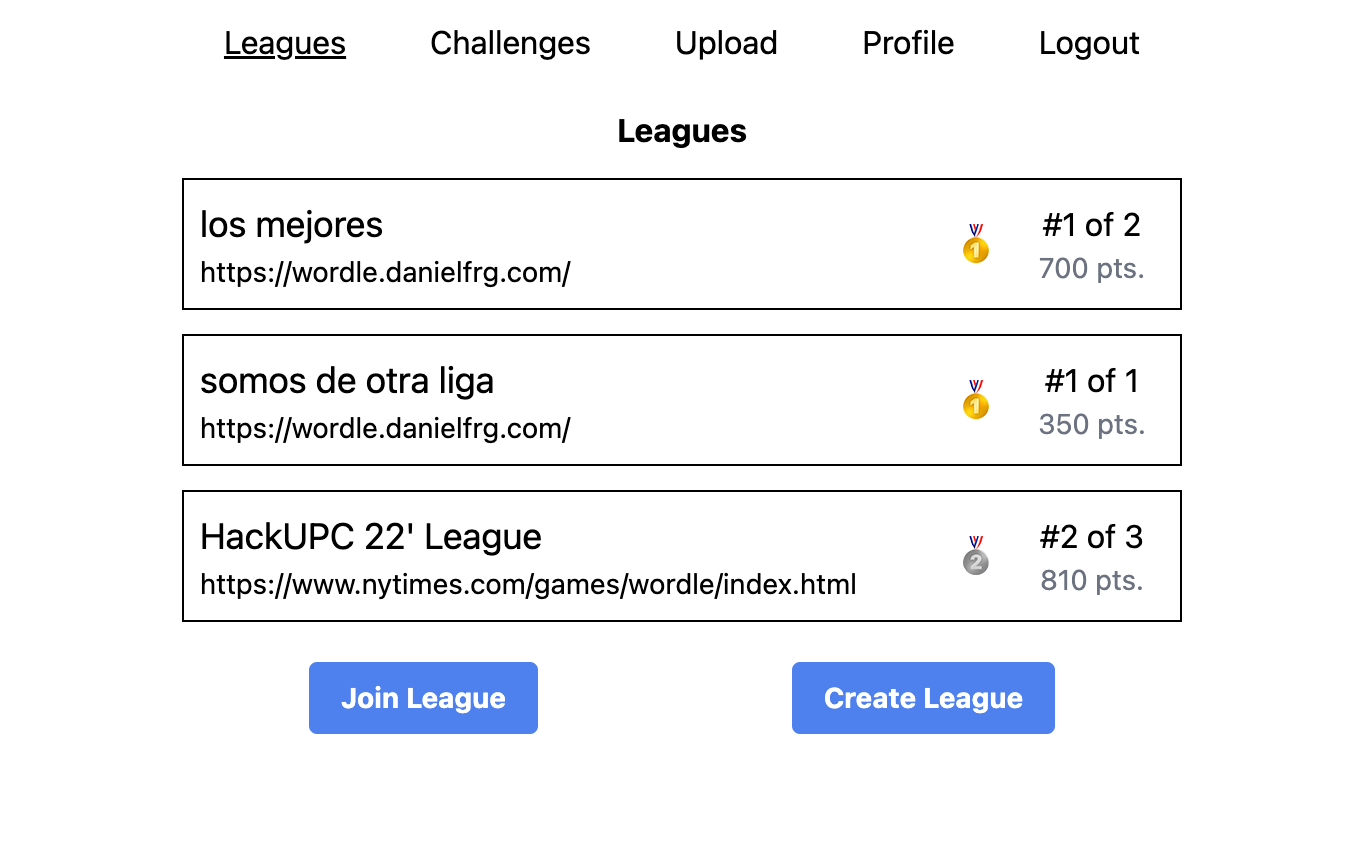
Task: Click the 810 pts. score on HackUPC league
Action: tap(1092, 580)
